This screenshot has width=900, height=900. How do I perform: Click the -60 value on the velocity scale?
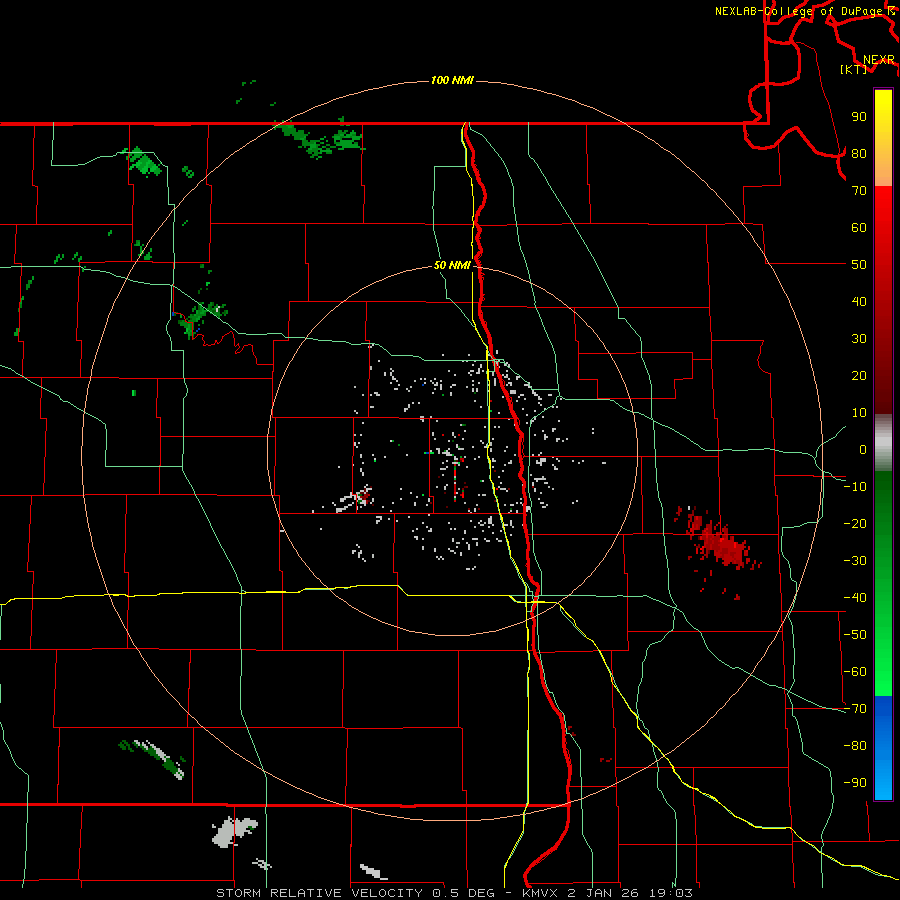tap(855, 672)
